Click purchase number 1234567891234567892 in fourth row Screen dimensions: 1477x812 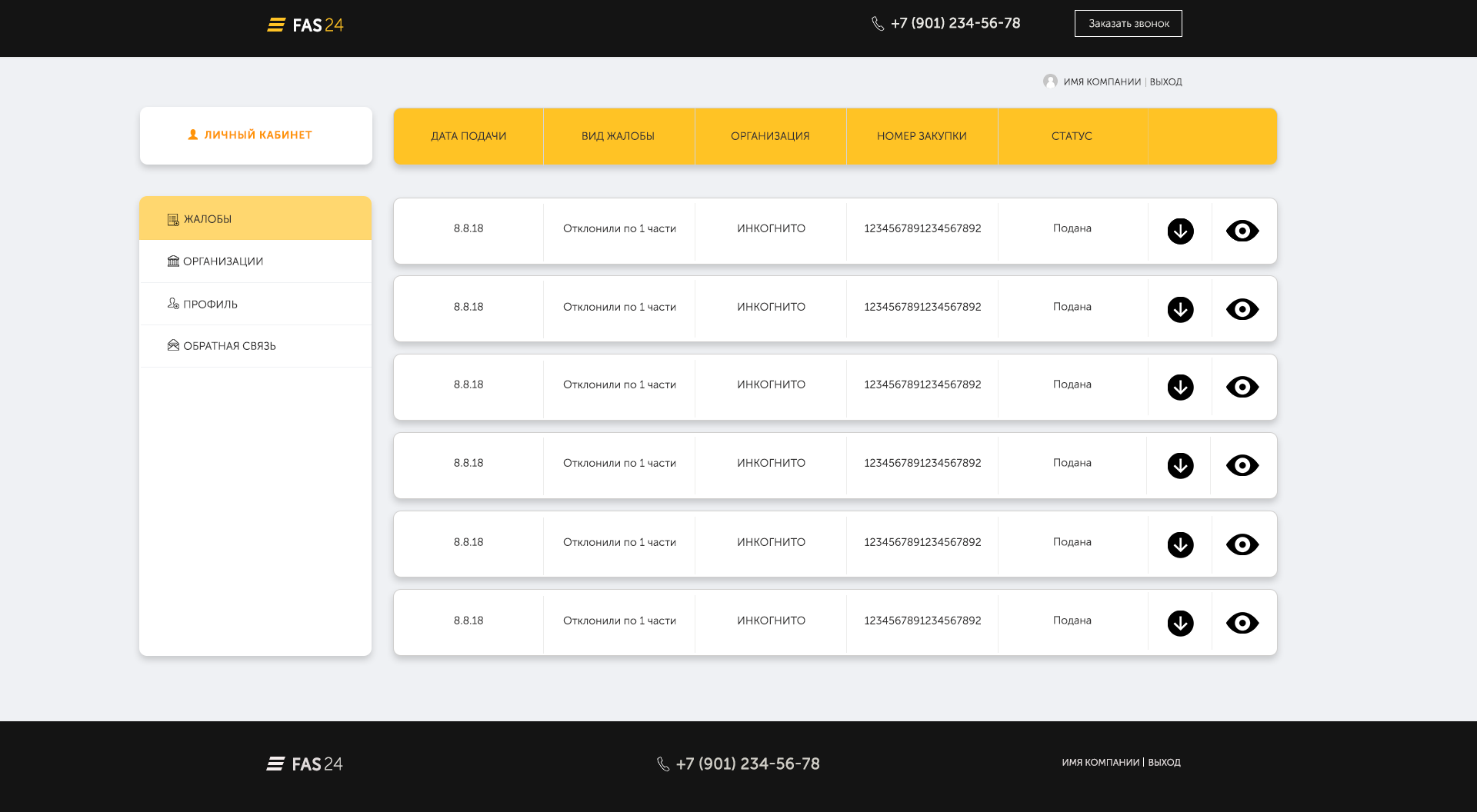click(922, 463)
